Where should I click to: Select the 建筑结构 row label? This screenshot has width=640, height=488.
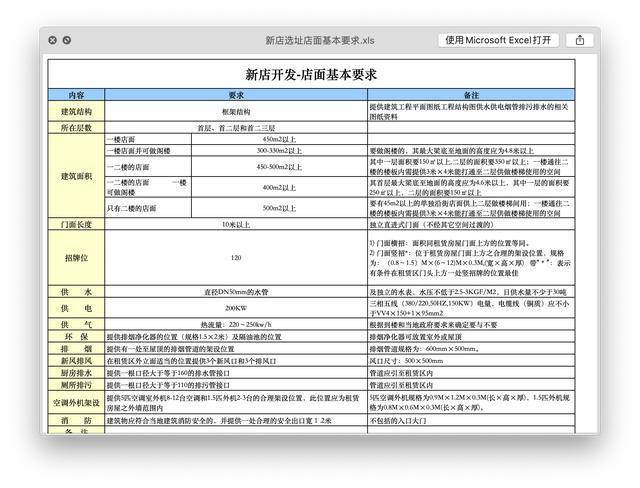pyautogui.click(x=77, y=111)
